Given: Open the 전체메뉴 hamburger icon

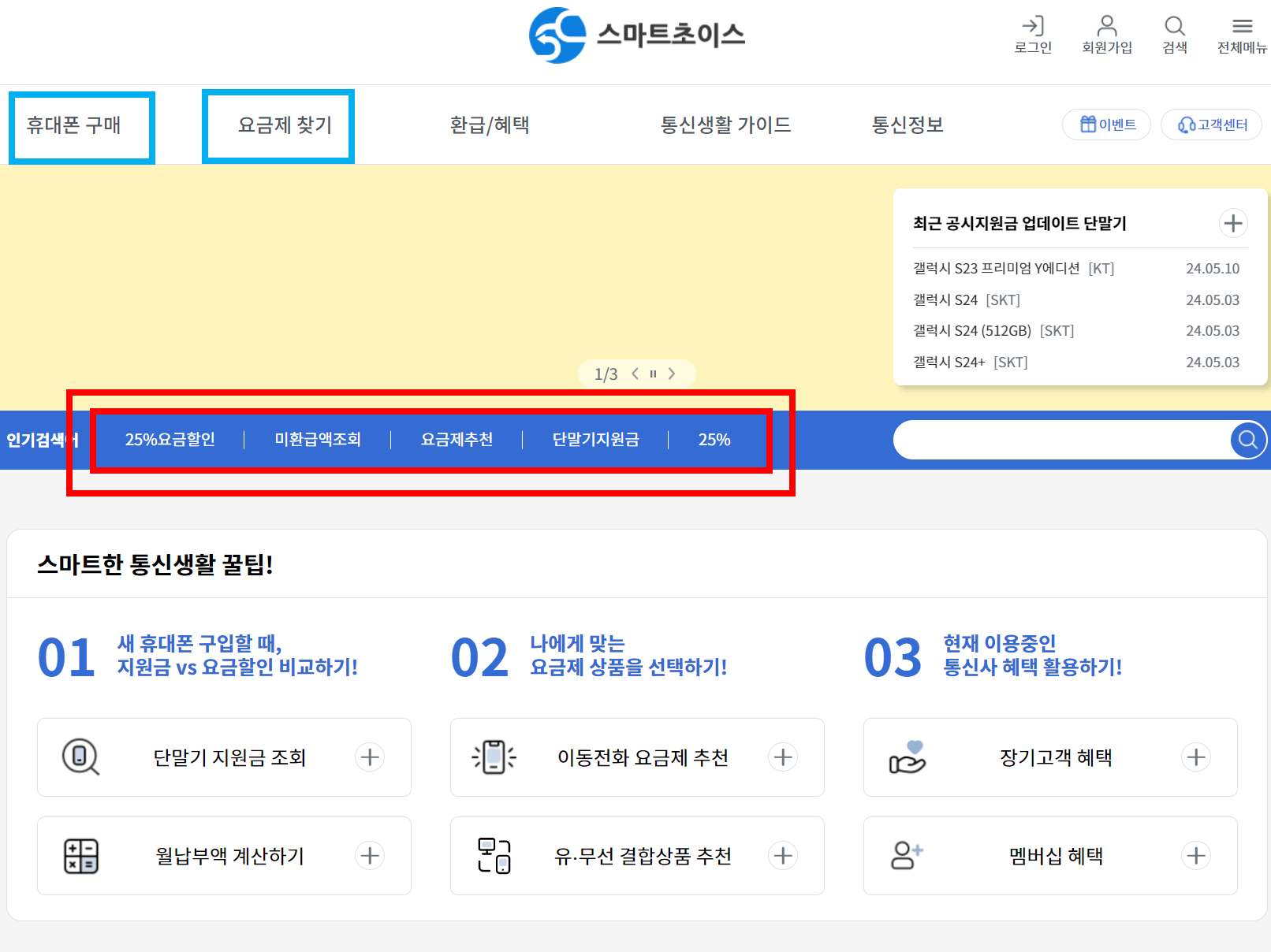Looking at the screenshot, I should click(x=1241, y=26).
